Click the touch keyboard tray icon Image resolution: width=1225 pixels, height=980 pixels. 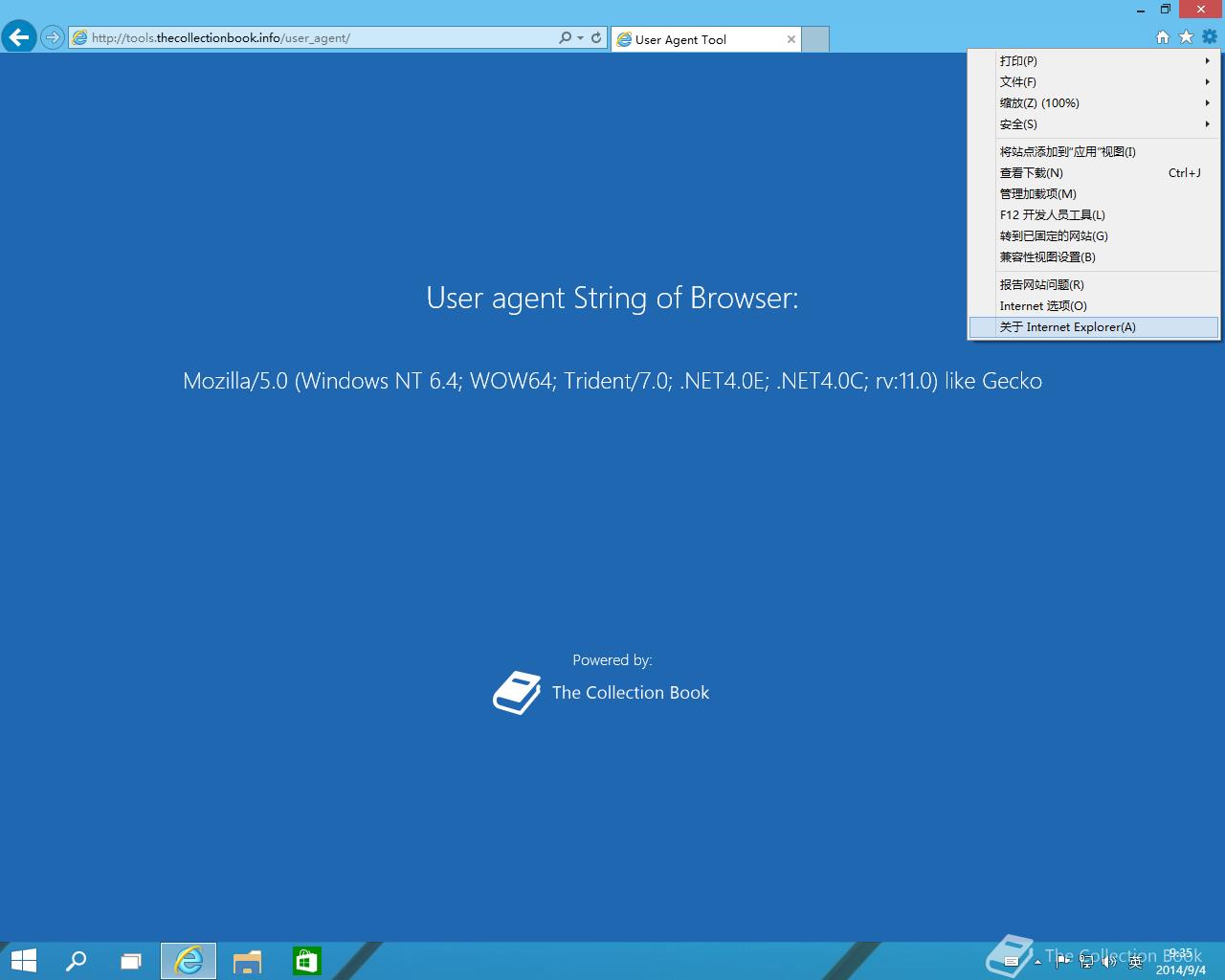(x=1012, y=962)
